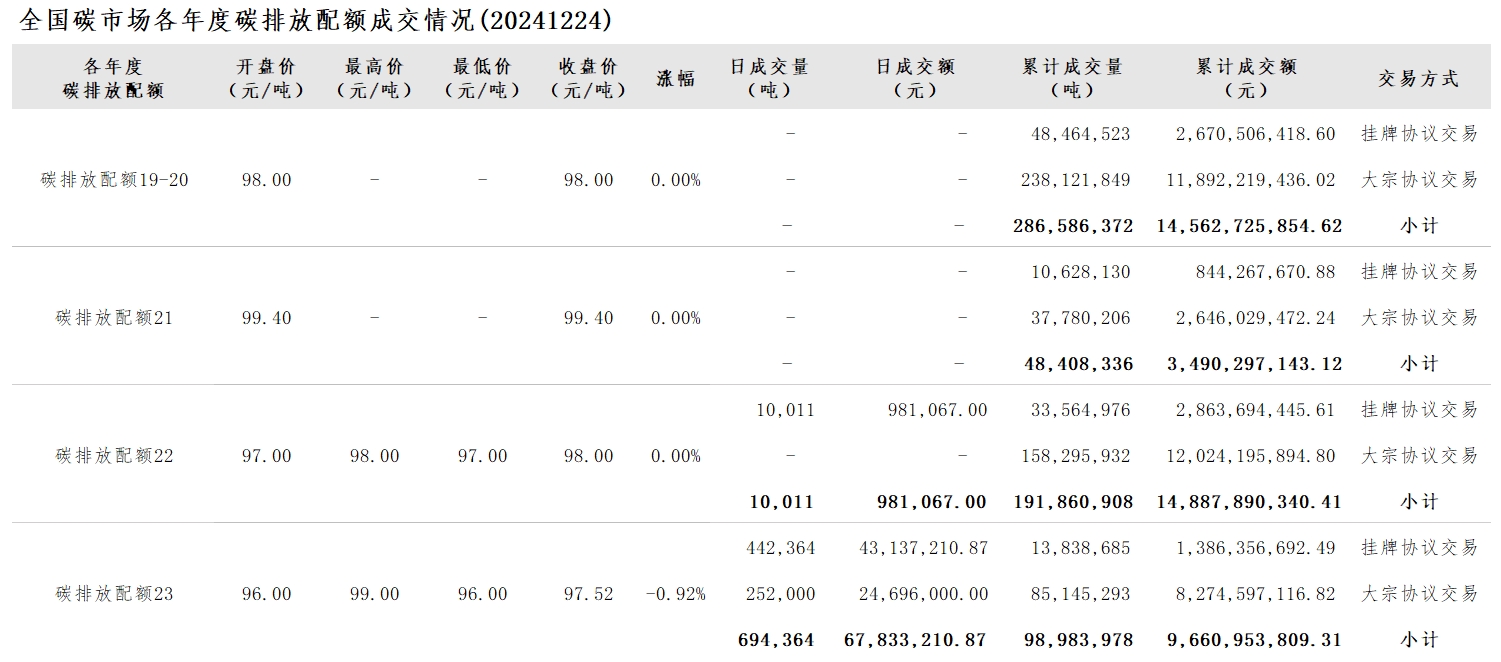Click the 累计成交额 column header
This screenshot has width=1501, height=662.
pyautogui.click(x=1246, y=79)
